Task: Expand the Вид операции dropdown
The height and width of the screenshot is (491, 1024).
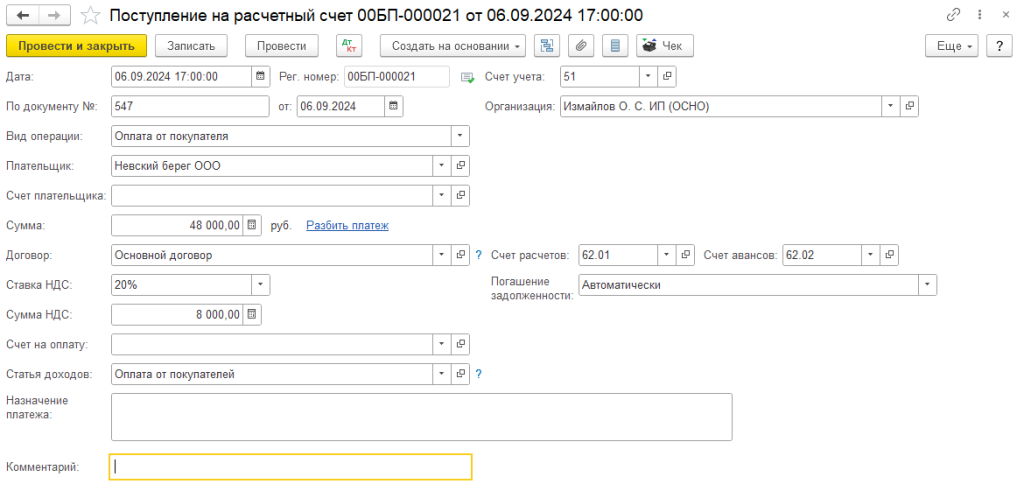Action: click(x=460, y=136)
